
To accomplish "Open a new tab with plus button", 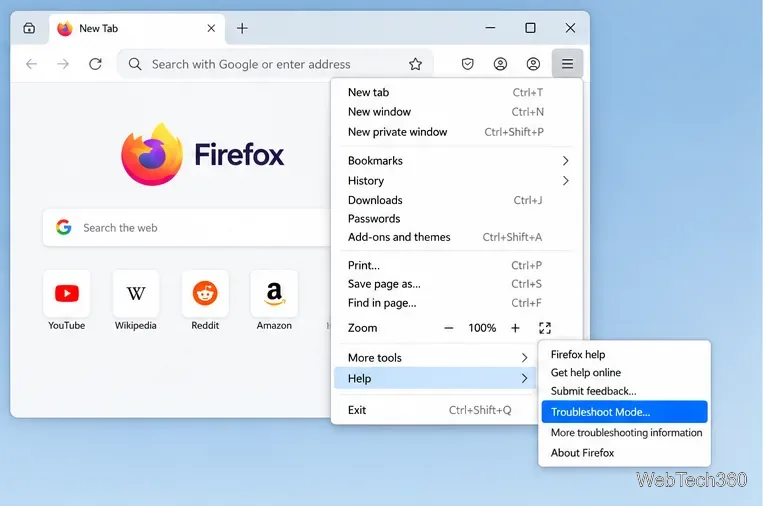I will pos(242,28).
